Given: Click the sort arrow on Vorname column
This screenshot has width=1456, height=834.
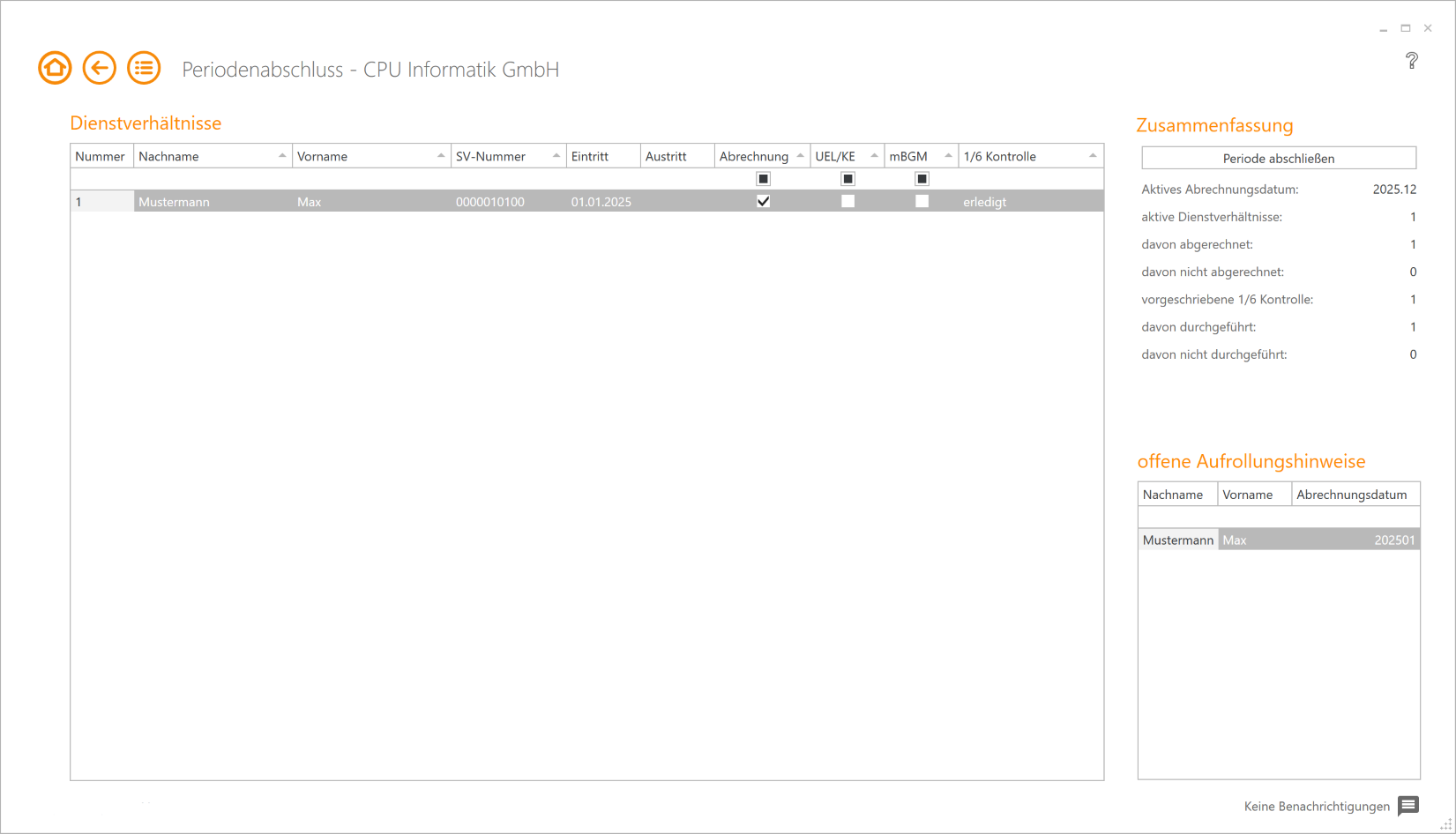Looking at the screenshot, I should coord(443,155).
